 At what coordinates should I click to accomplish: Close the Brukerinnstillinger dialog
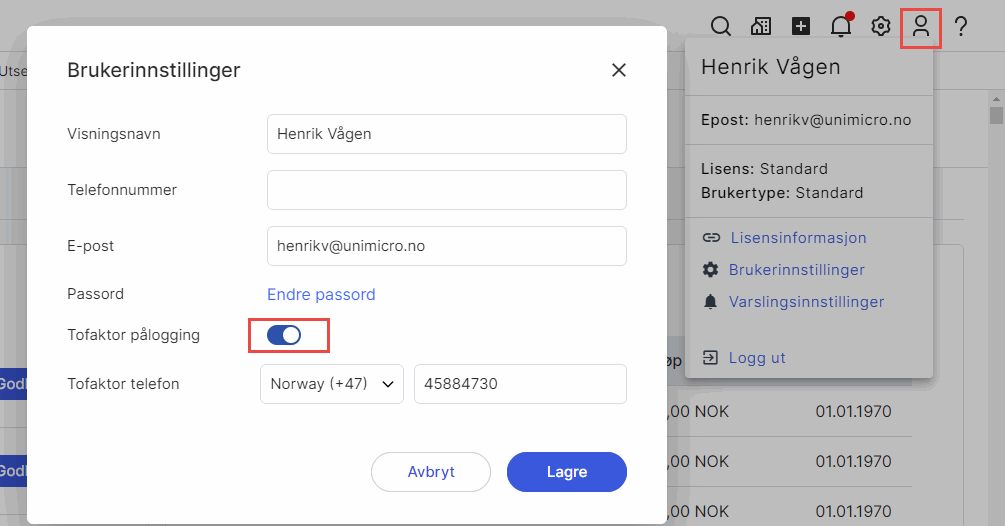[619, 70]
